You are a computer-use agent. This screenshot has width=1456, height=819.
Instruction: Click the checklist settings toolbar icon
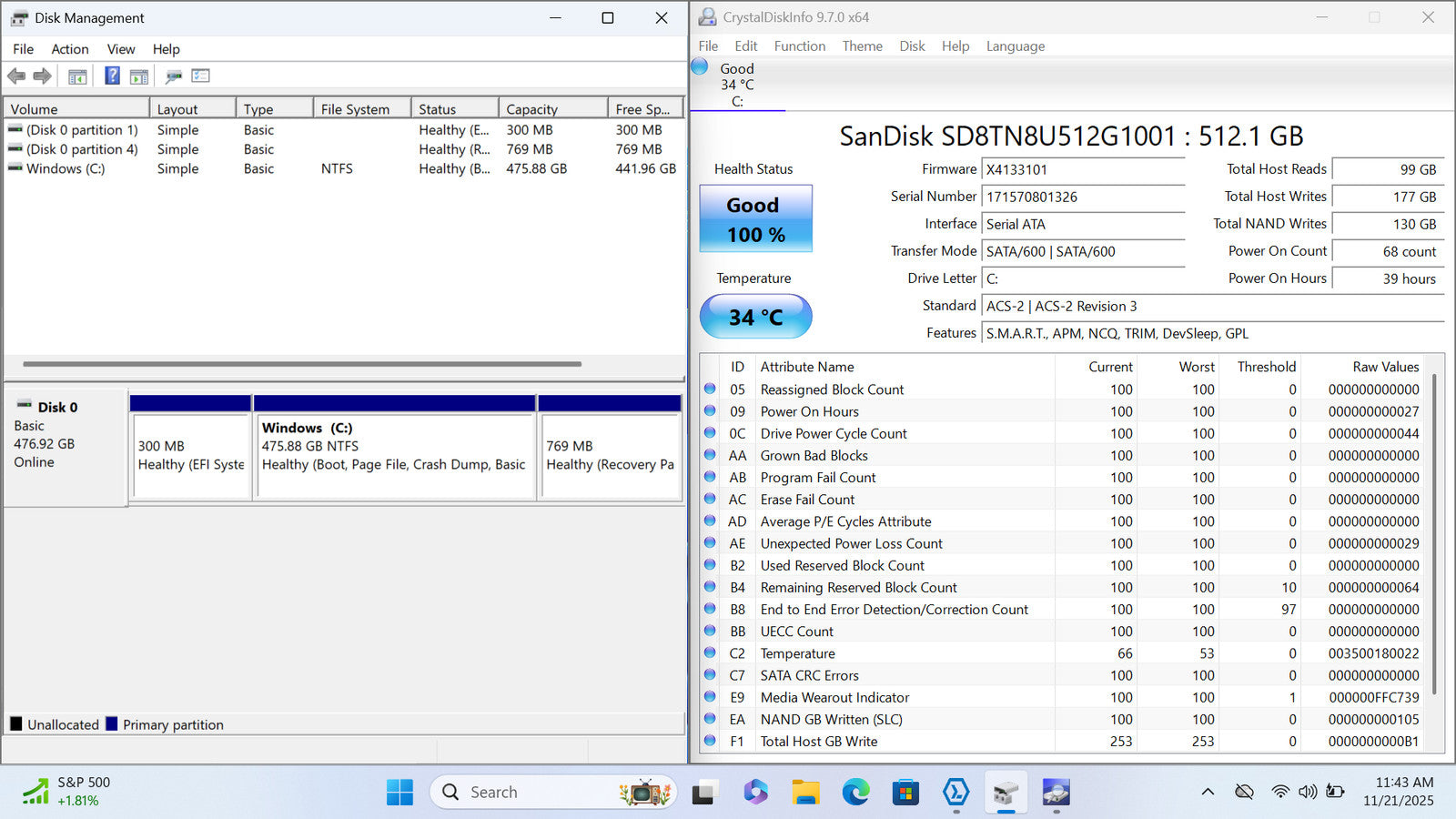(x=200, y=76)
